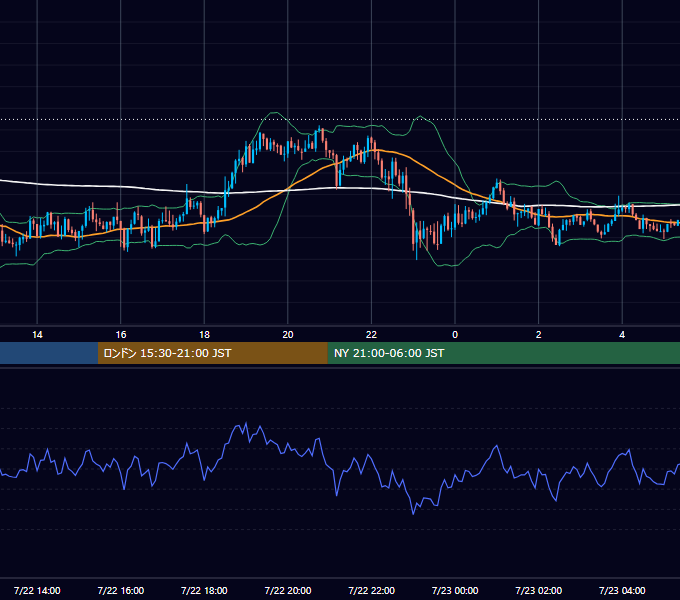The width and height of the screenshot is (680, 600).
Task: Click the 22 hour axis label
Action: coord(371,335)
